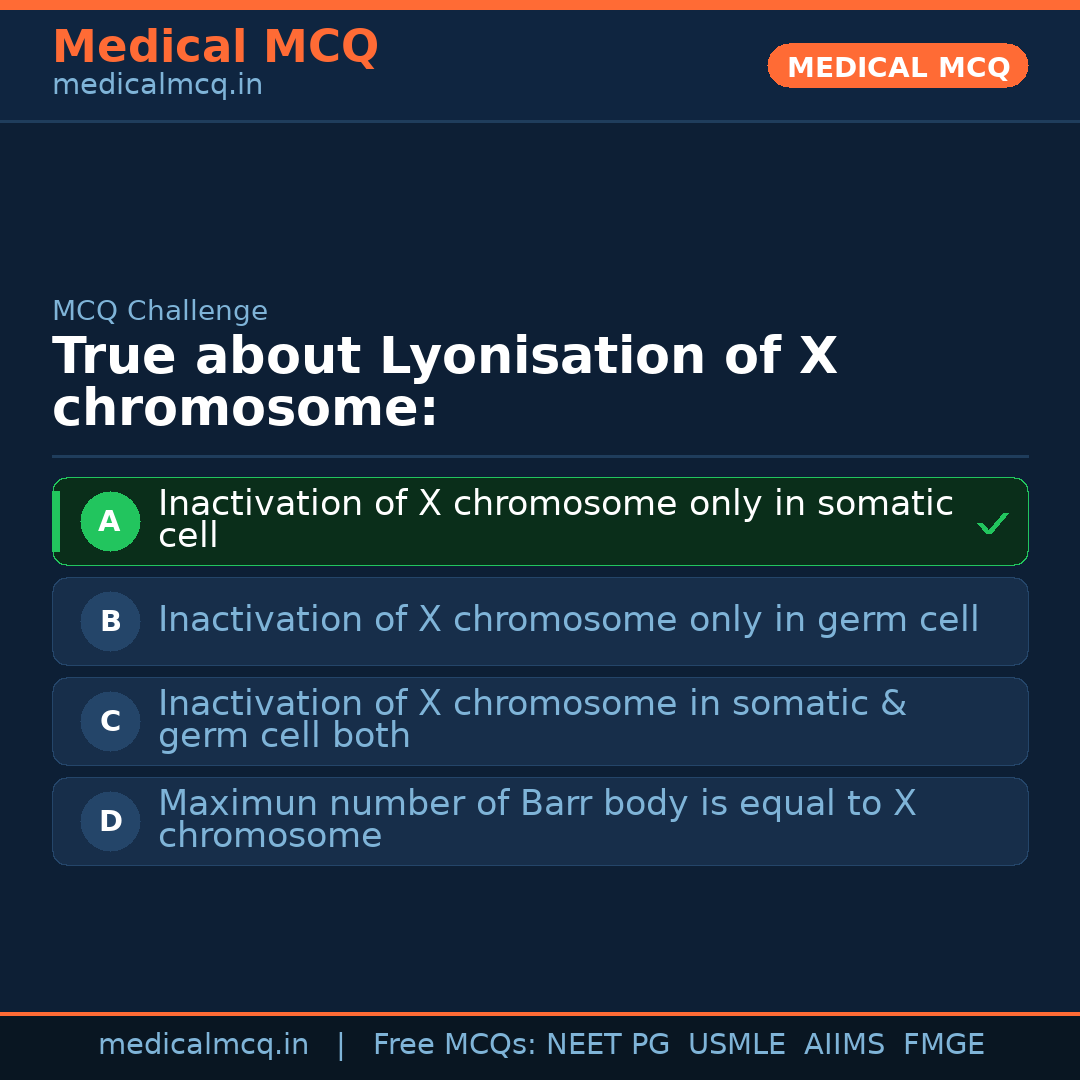Screen dimensions: 1080x1080
Task: Click NEET PG in the footer
Action: point(608,1045)
